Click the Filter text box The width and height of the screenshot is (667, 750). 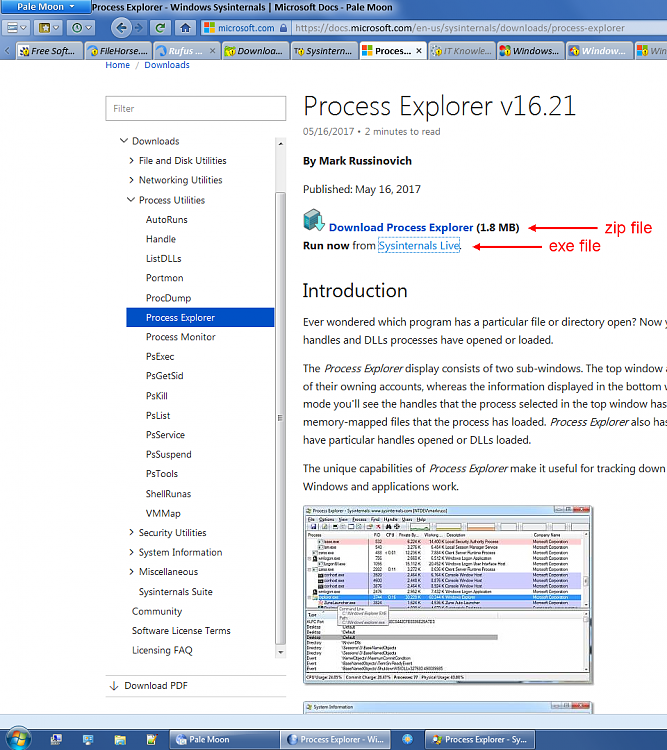point(196,109)
